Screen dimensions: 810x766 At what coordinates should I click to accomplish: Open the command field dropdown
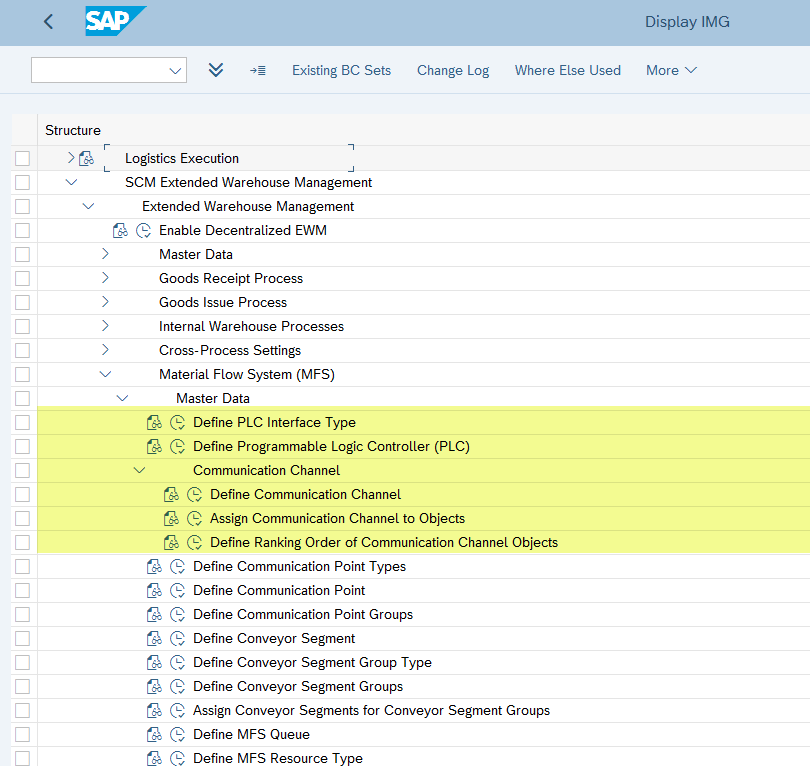coord(176,70)
